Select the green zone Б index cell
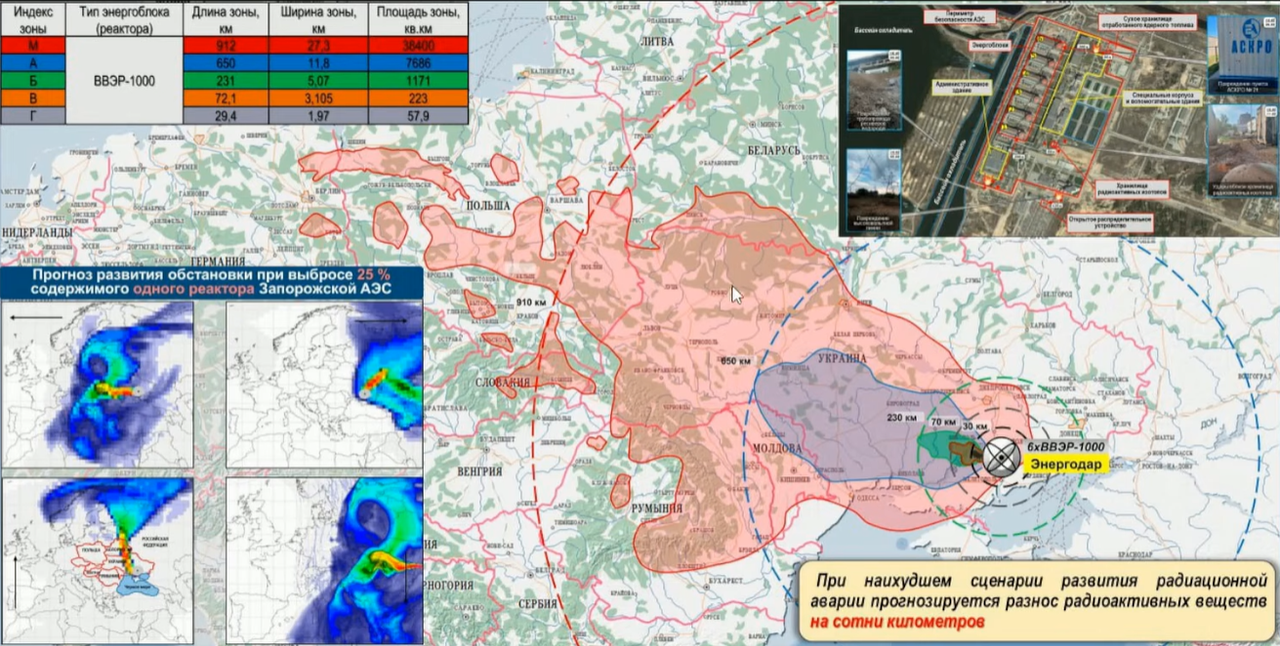This screenshot has height=646, width=1280. click(x=32, y=80)
